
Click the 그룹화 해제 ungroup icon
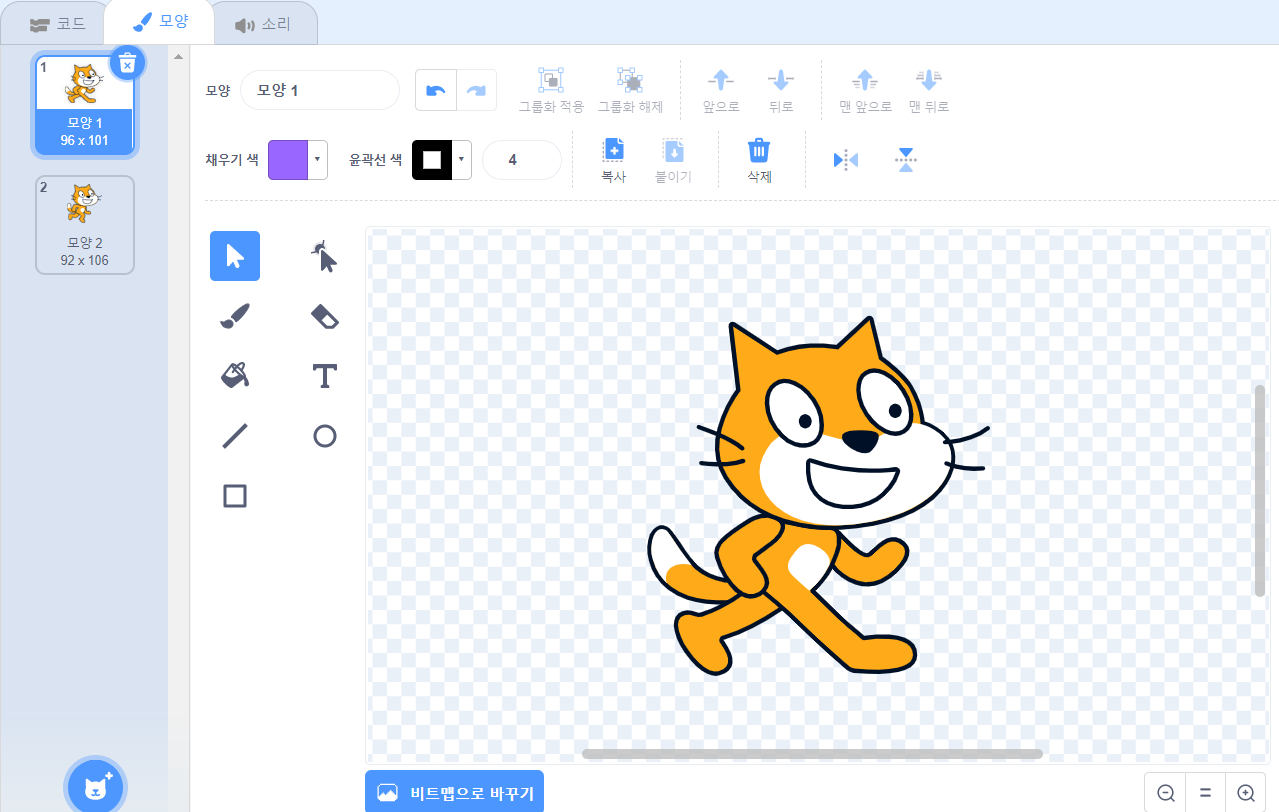pos(629,80)
